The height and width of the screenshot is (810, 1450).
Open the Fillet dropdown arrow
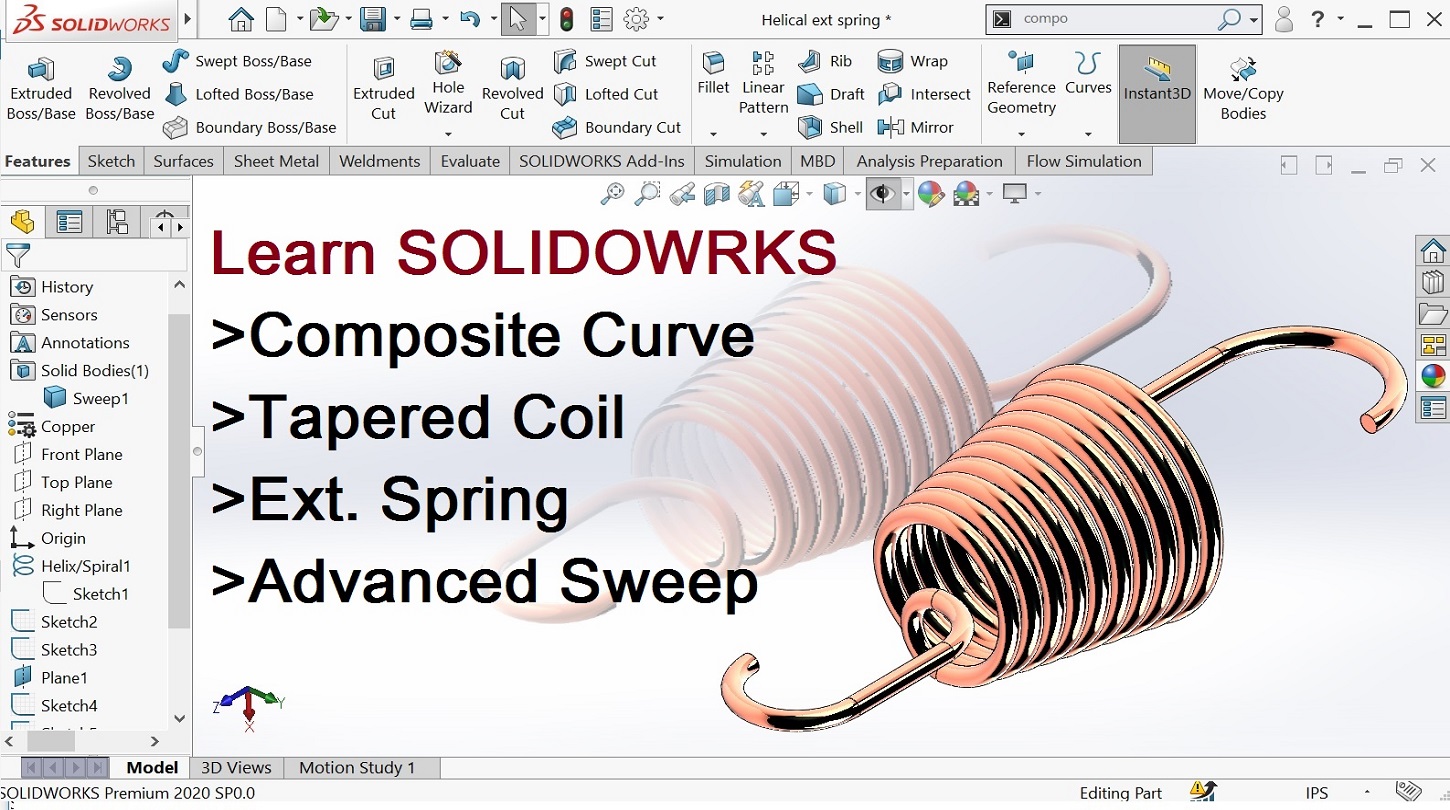(713, 134)
